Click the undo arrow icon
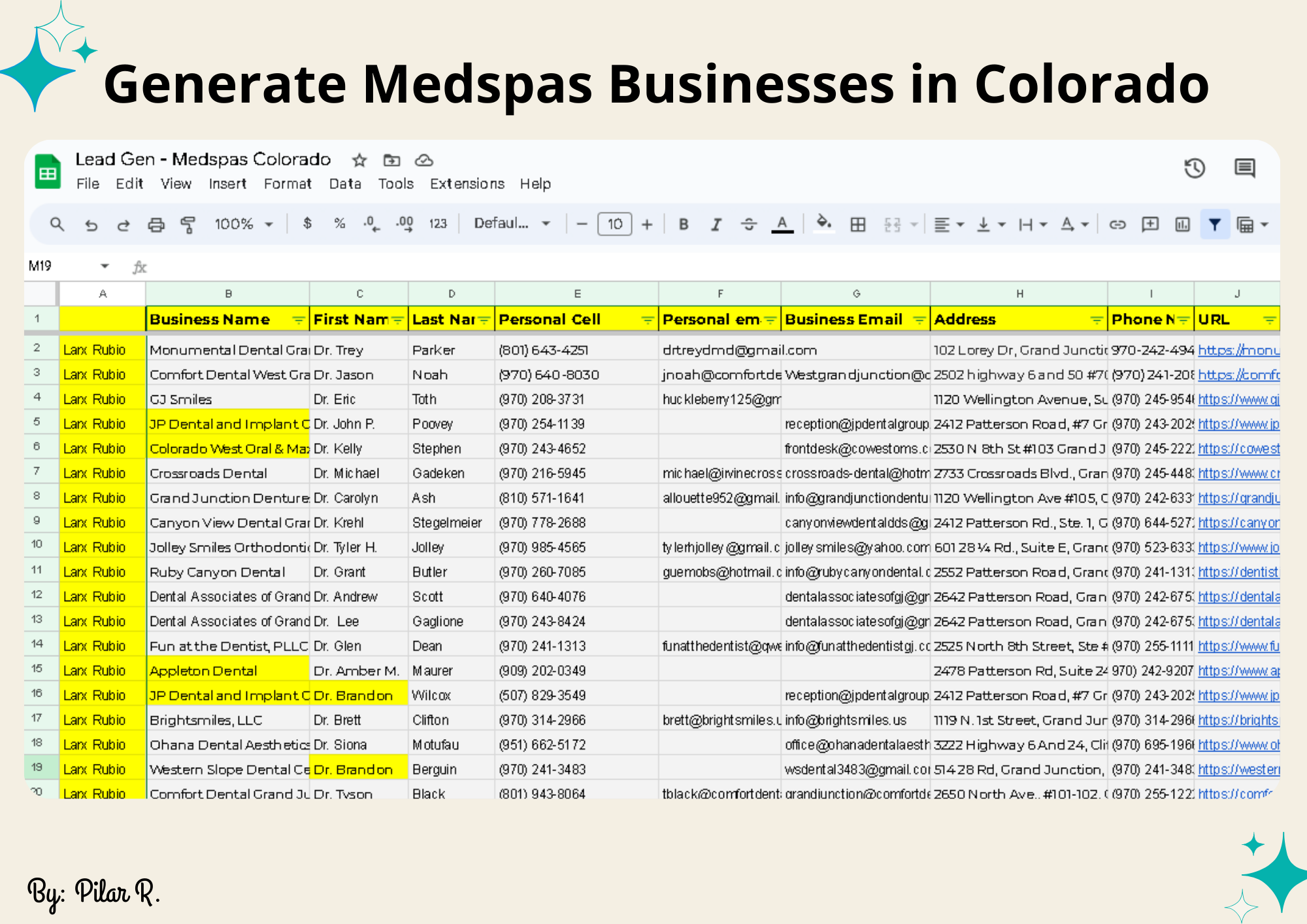This screenshot has width=1307, height=924. (91, 225)
